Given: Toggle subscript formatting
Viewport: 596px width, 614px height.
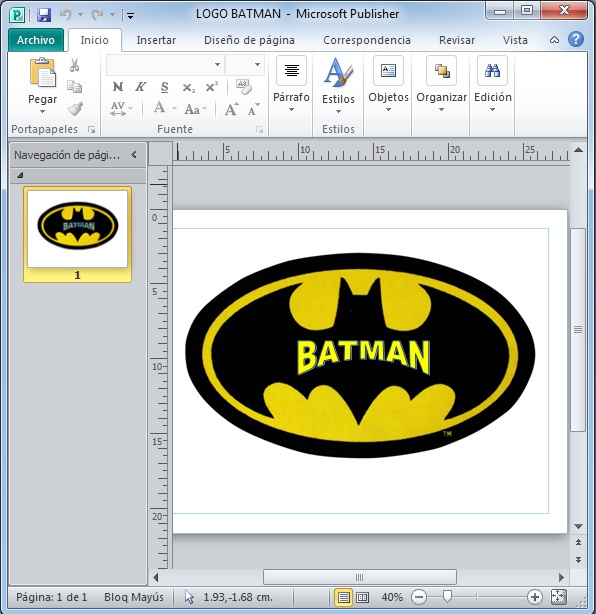Looking at the screenshot, I should pyautogui.click(x=188, y=87).
